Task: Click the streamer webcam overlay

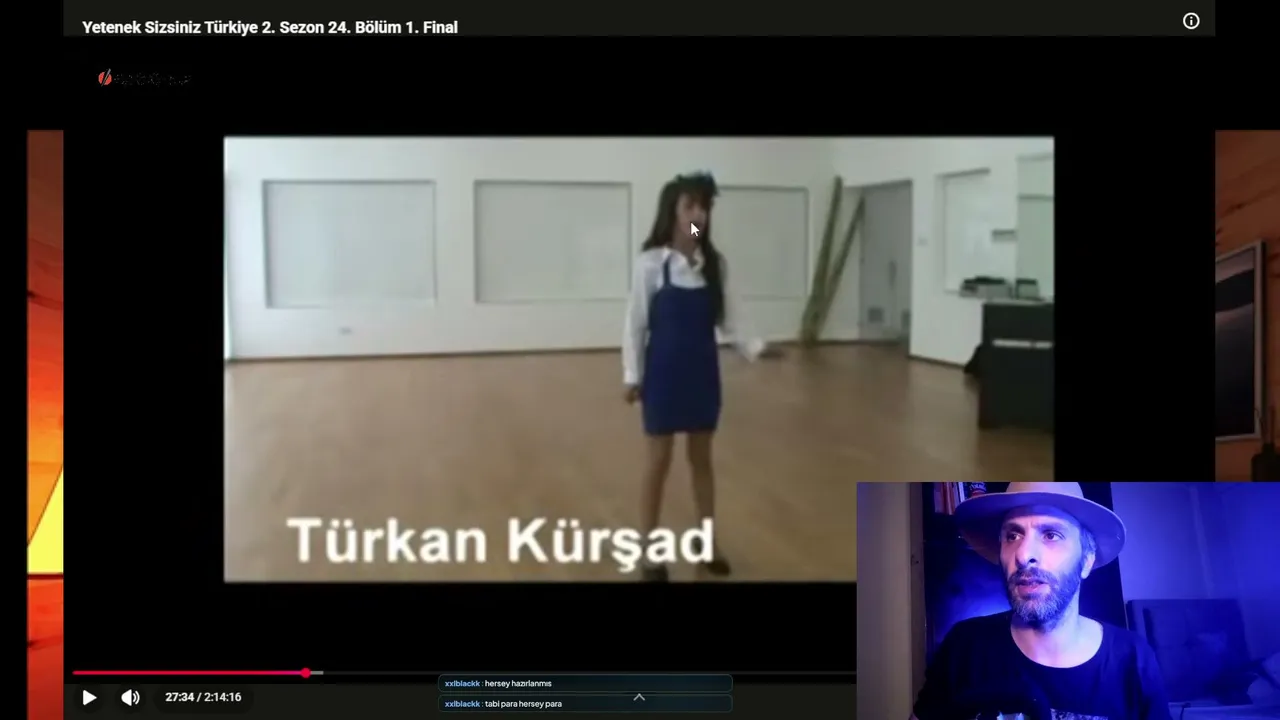Action: coord(1068,601)
